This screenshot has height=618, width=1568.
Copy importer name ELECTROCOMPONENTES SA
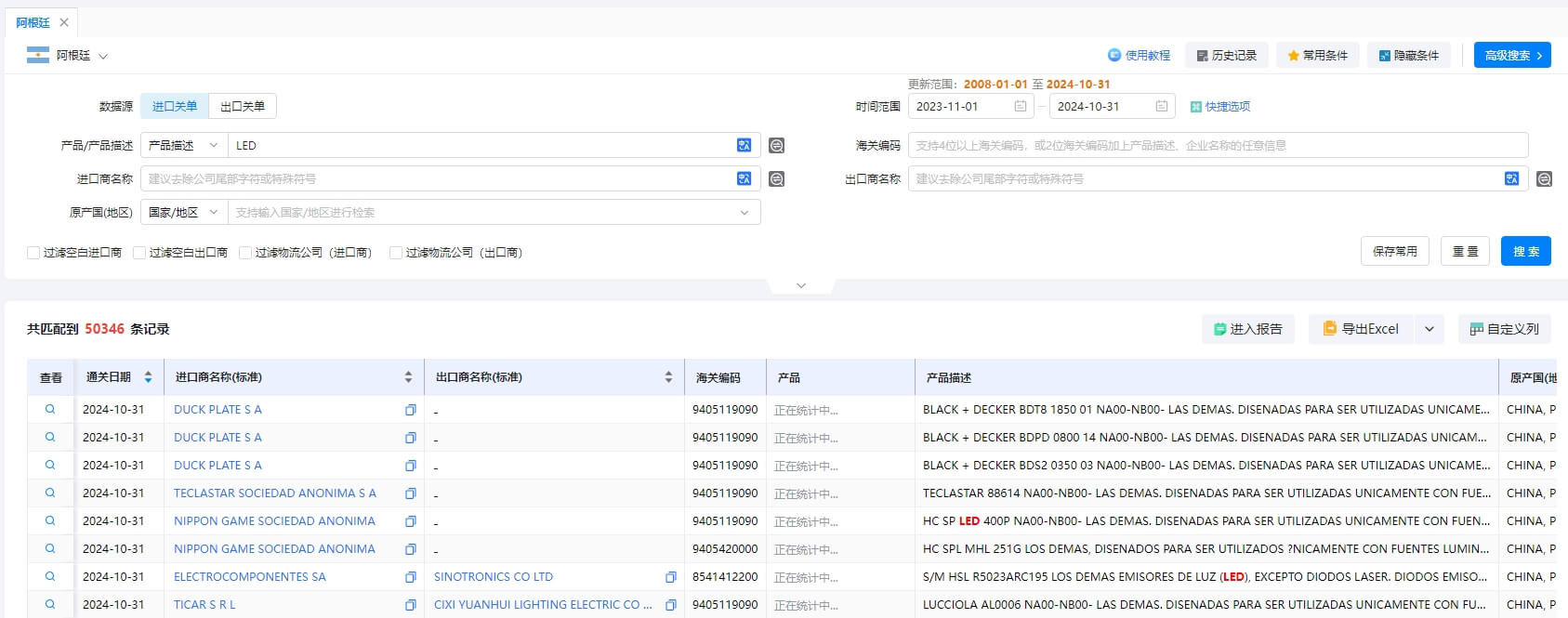(x=410, y=577)
